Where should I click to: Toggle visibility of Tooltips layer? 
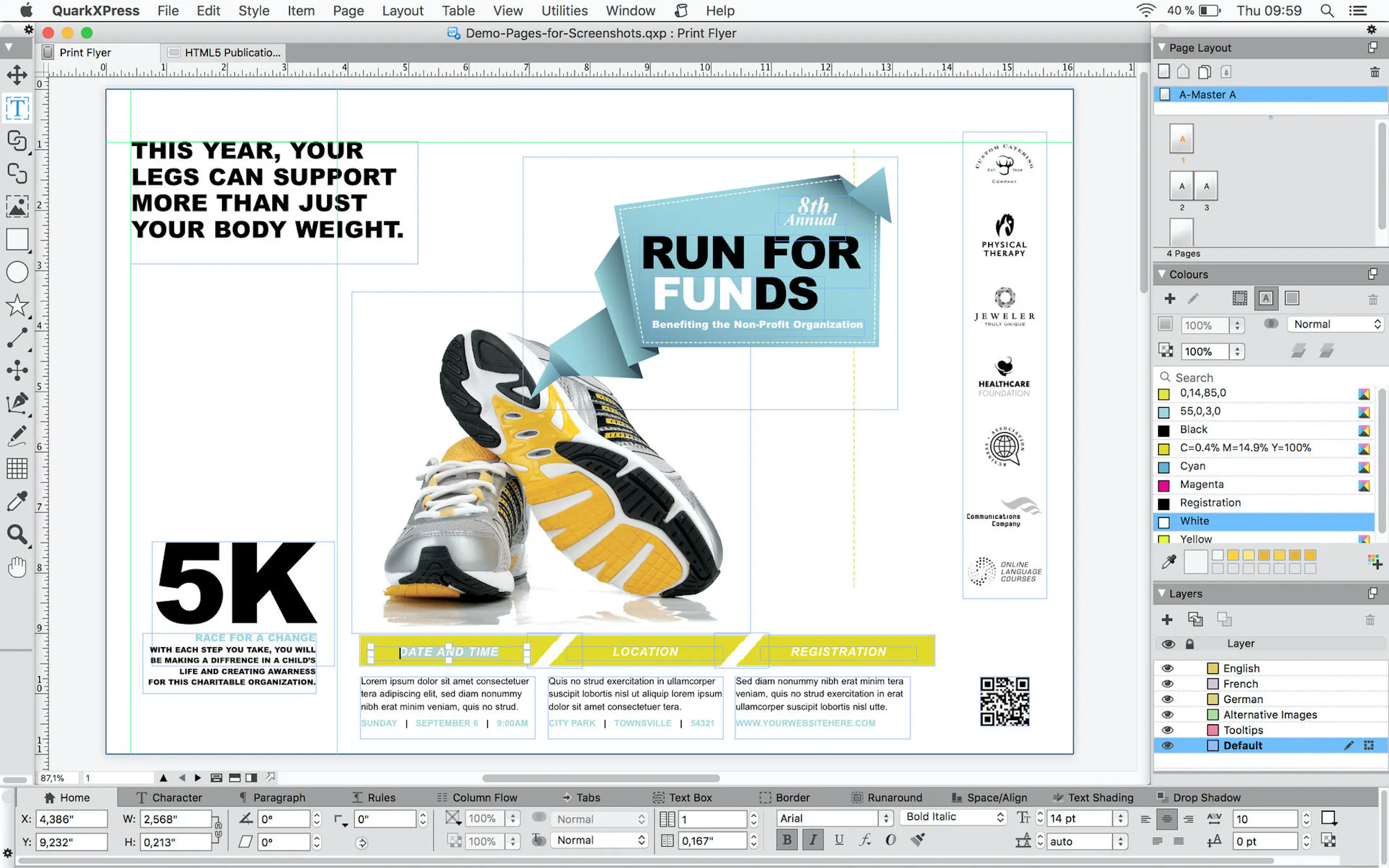[x=1168, y=730]
